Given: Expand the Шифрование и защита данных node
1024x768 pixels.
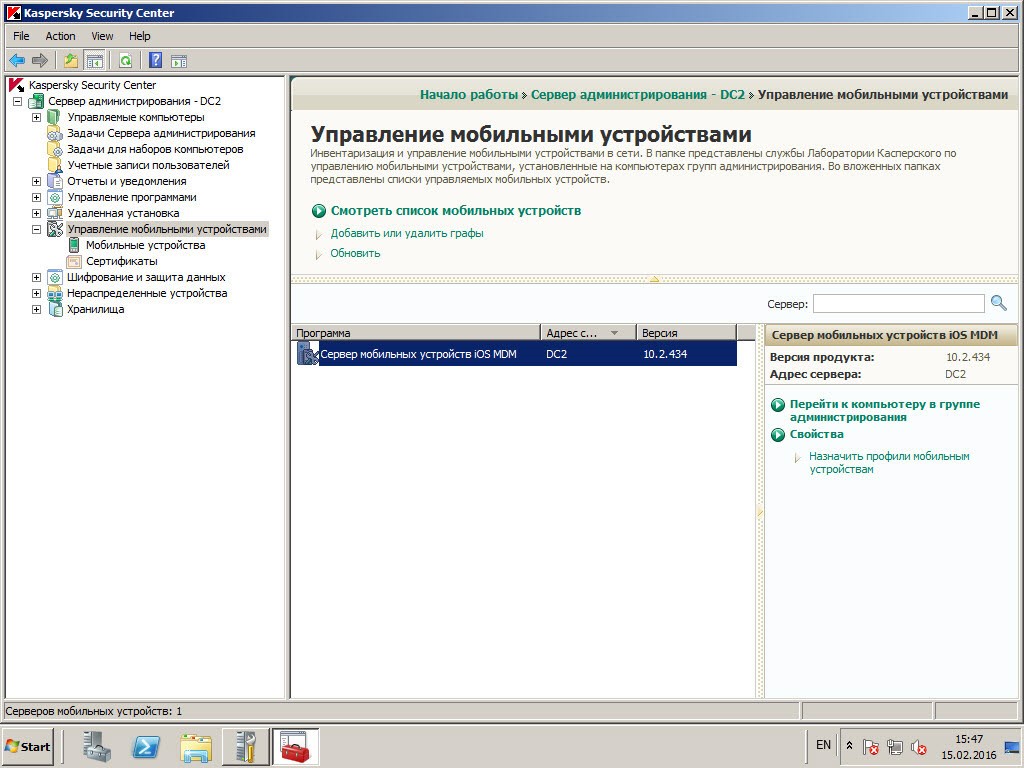Looking at the screenshot, I should [37, 278].
